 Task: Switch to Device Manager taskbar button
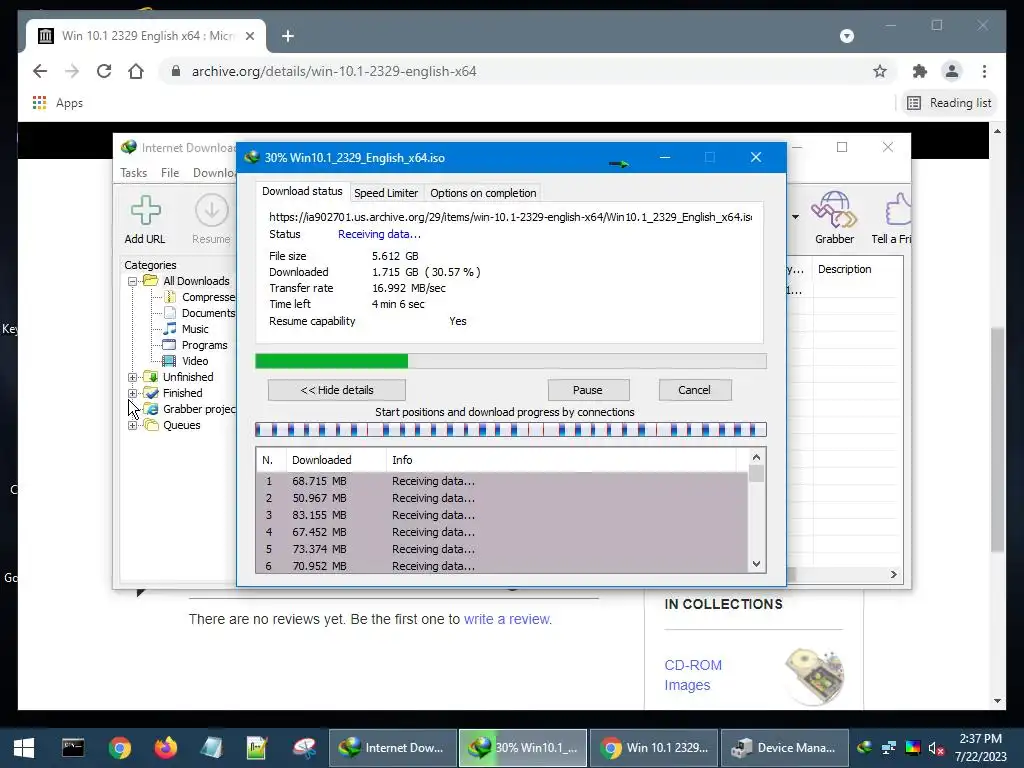[784, 748]
